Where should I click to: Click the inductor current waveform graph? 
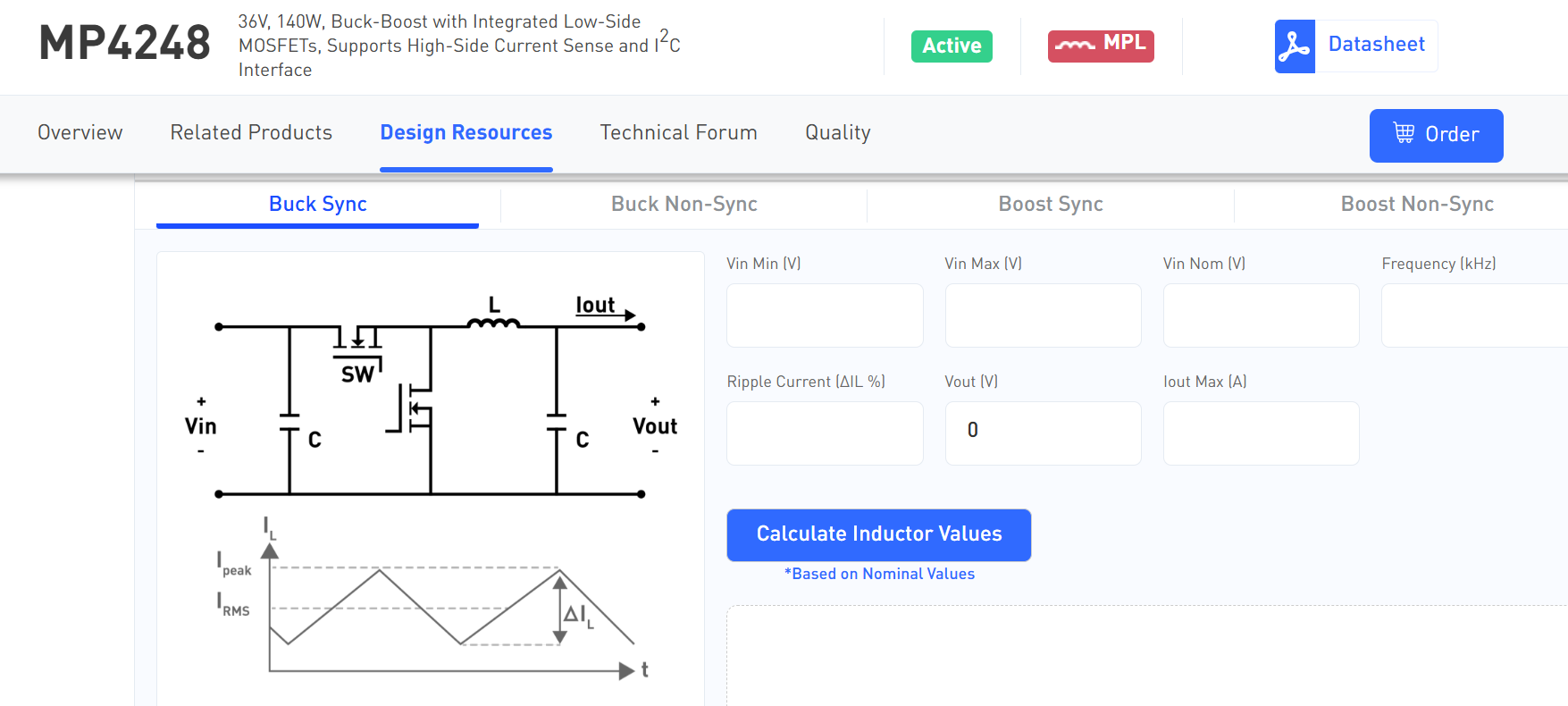[x=432, y=599]
